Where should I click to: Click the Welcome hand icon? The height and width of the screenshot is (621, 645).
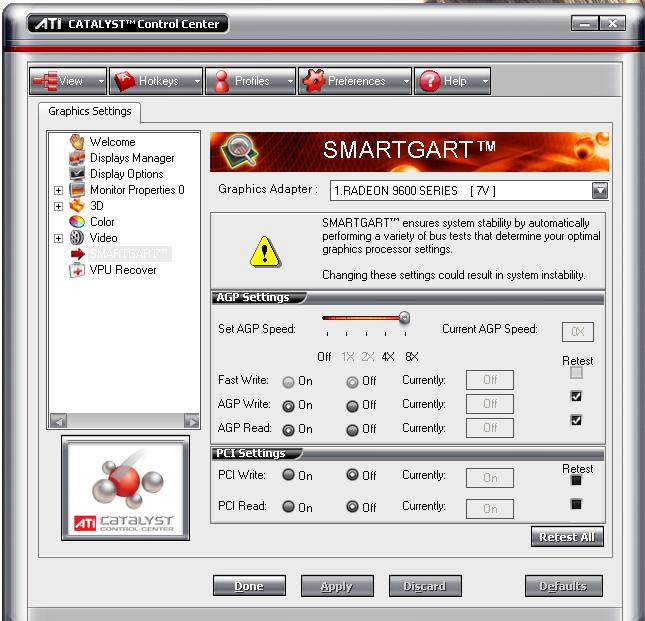77,142
